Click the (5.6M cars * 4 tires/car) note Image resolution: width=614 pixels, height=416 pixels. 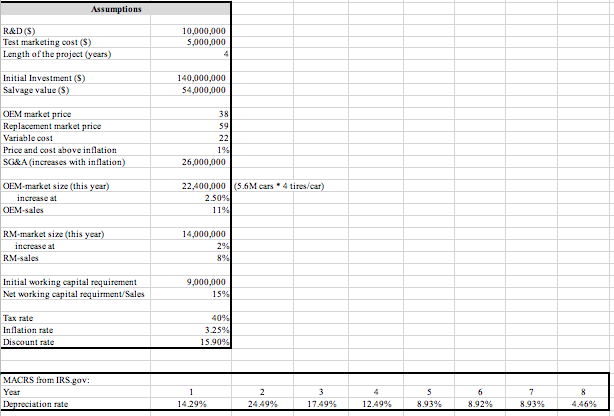(x=279, y=186)
